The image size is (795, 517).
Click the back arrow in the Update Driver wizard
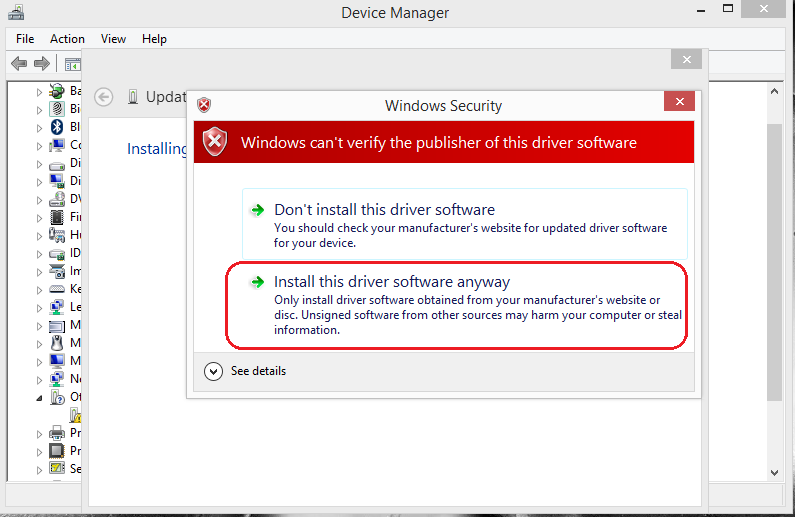104,97
